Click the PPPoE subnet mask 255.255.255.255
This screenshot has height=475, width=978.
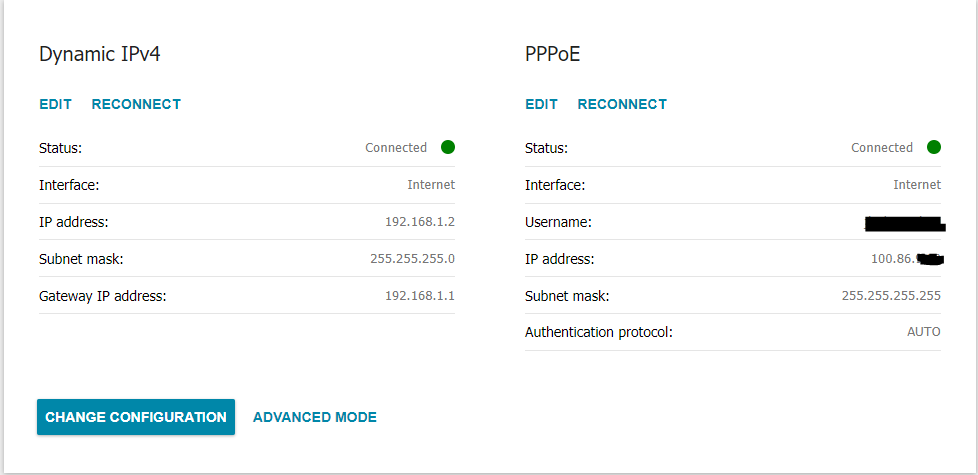[x=891, y=296]
